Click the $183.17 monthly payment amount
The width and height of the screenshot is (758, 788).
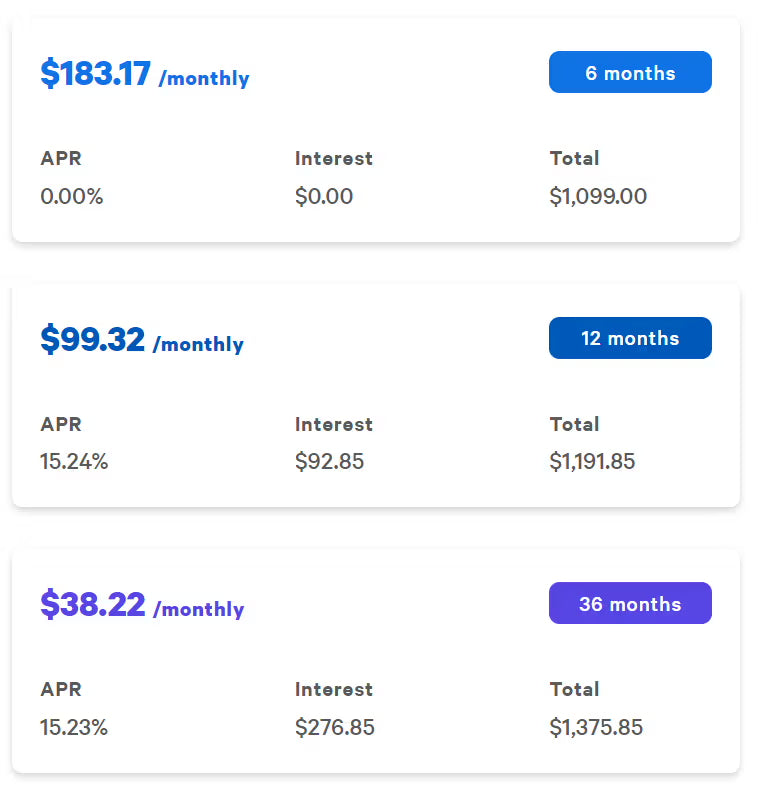pyautogui.click(x=96, y=75)
